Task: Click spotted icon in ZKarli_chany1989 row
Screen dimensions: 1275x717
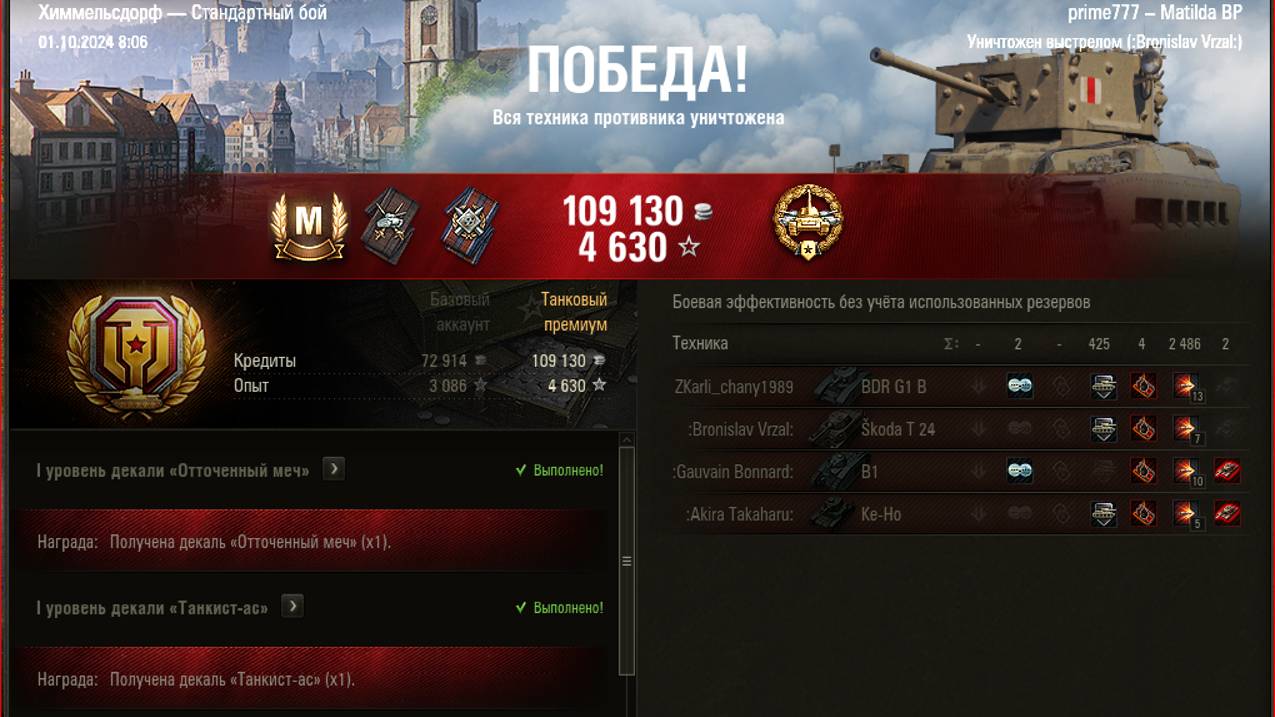Action: [x=1020, y=387]
